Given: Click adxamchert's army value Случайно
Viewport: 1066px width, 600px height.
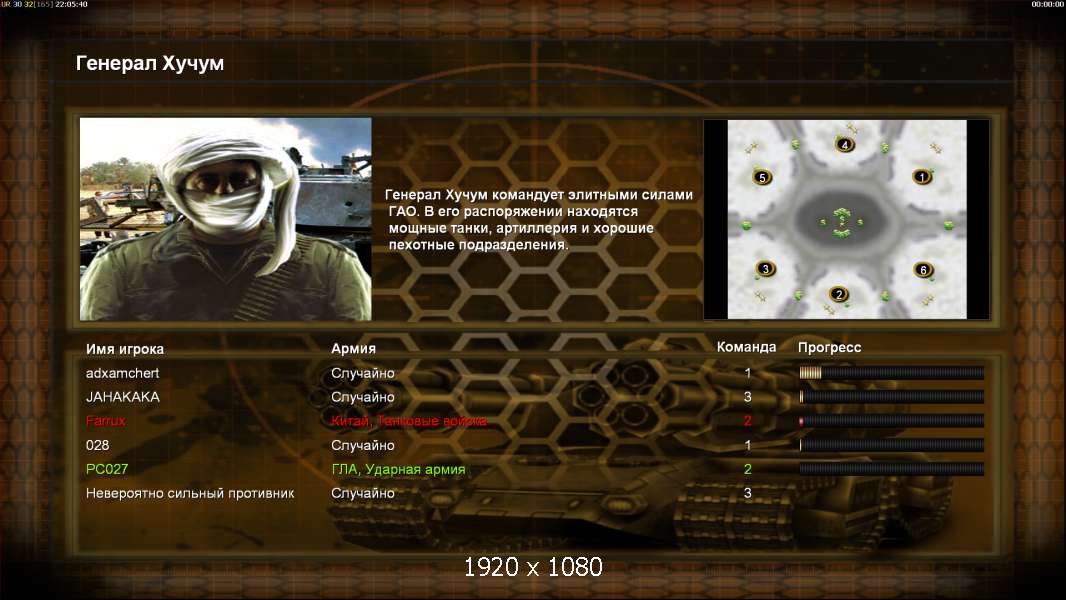Looking at the screenshot, I should click(x=362, y=373).
